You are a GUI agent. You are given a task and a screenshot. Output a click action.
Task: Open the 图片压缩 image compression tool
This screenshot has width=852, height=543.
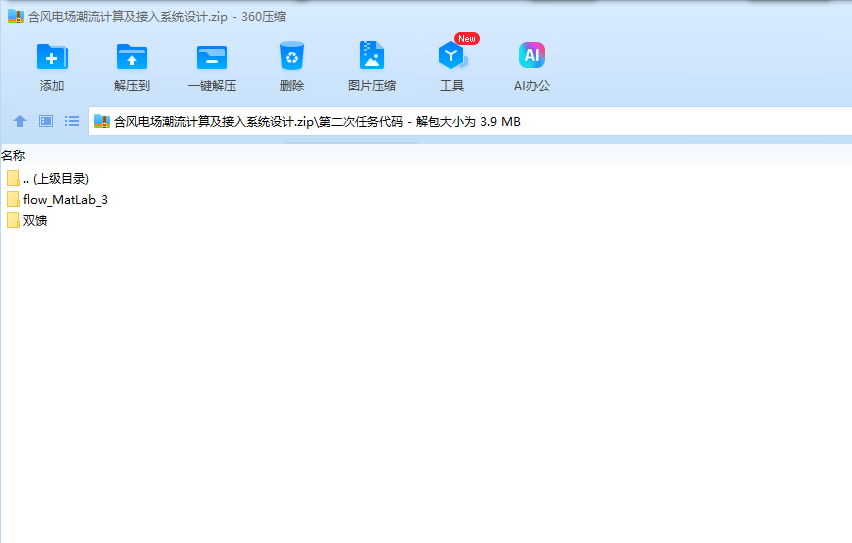tap(372, 55)
